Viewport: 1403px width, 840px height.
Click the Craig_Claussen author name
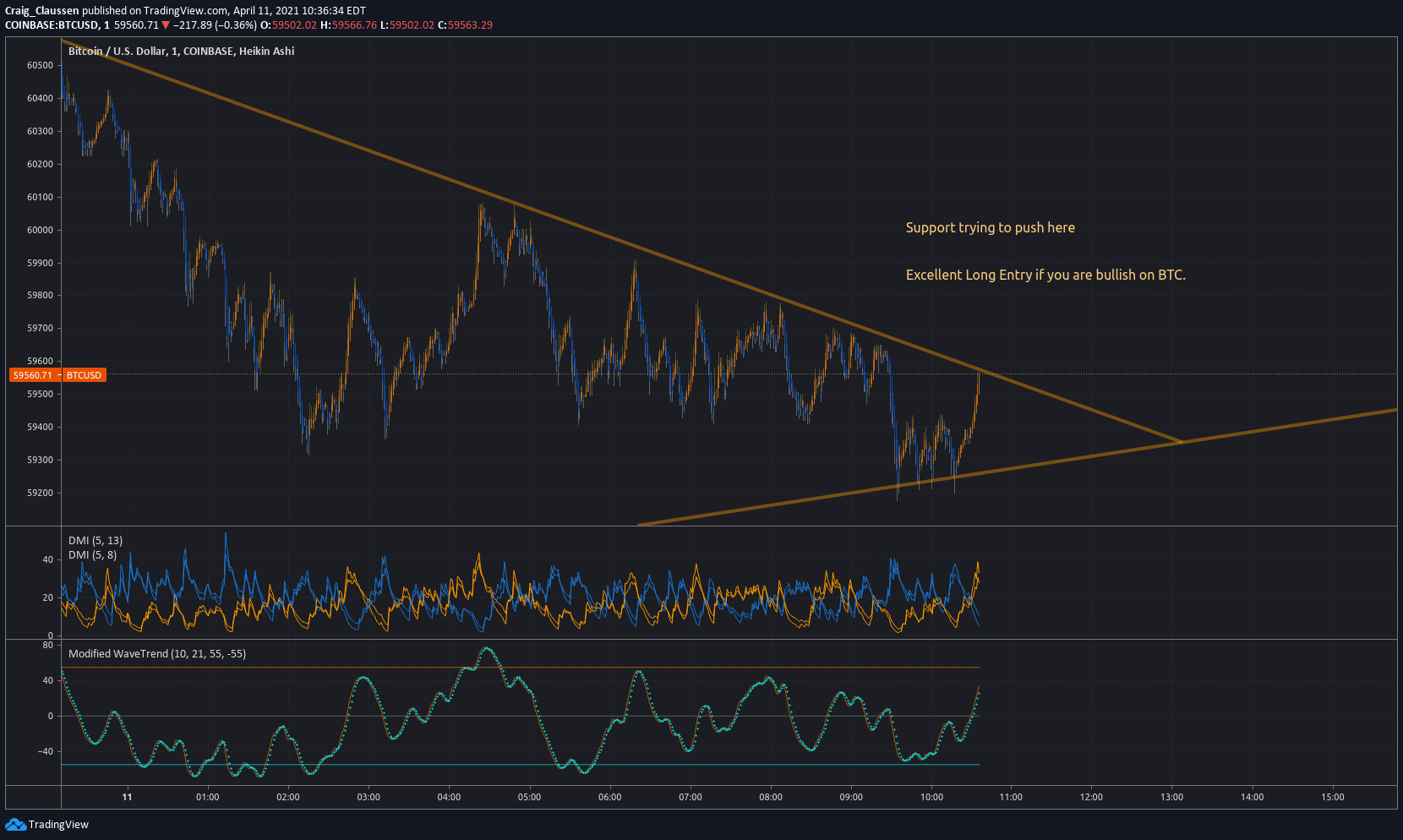coord(42,11)
